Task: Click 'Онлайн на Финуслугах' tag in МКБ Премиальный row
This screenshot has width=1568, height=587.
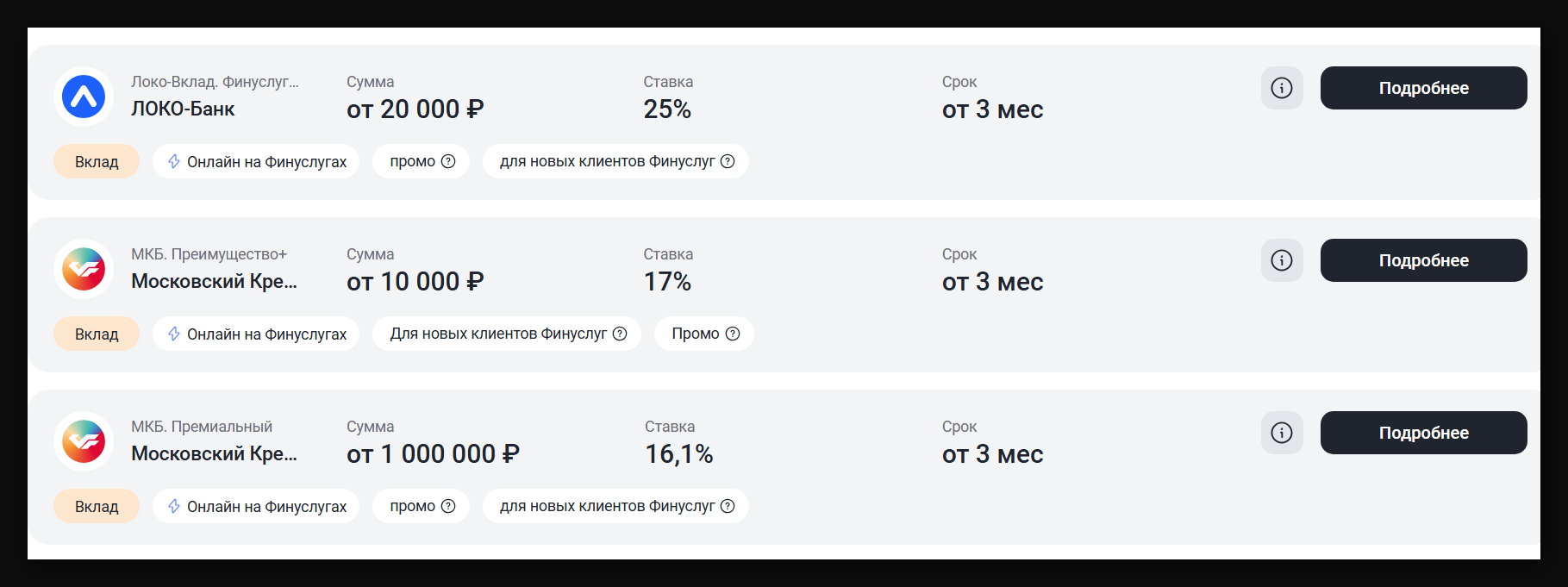Action: (x=256, y=507)
